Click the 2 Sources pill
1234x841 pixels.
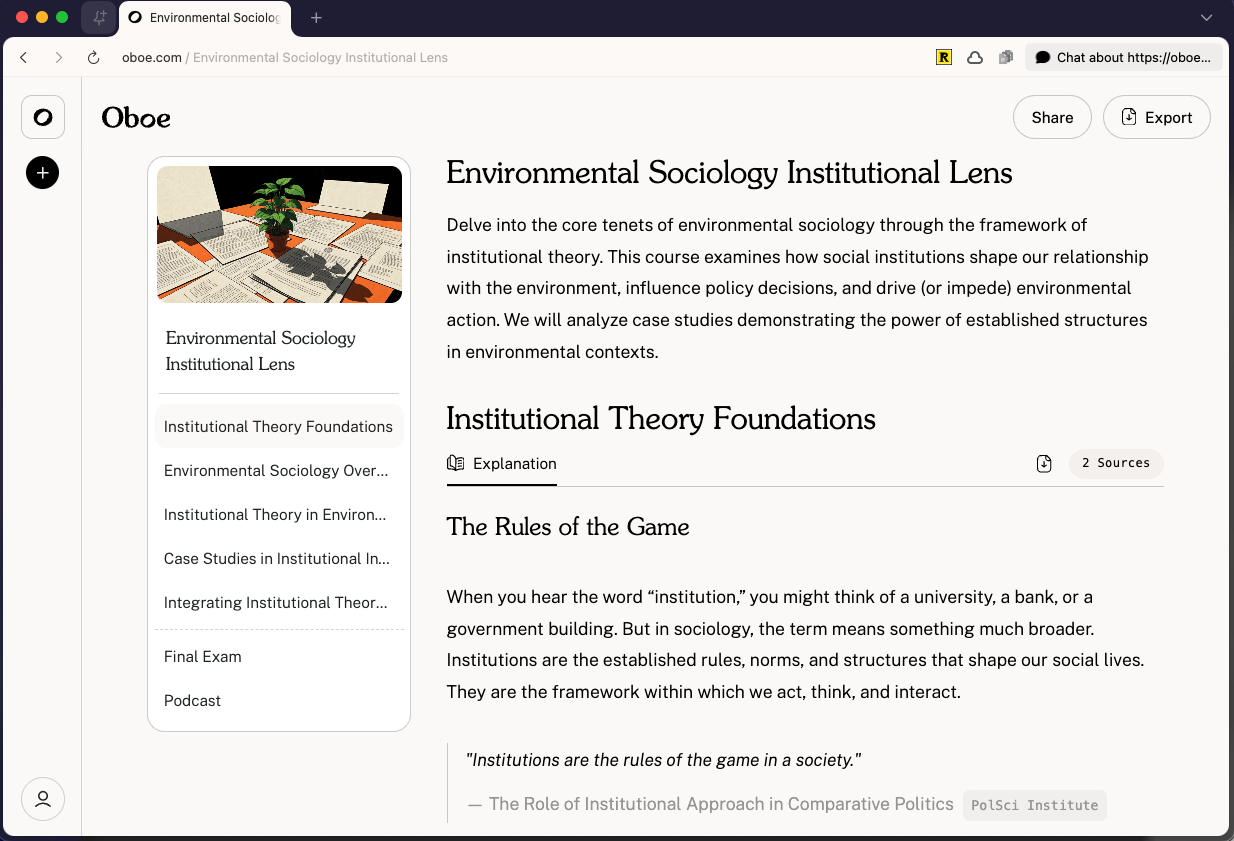(1115, 463)
